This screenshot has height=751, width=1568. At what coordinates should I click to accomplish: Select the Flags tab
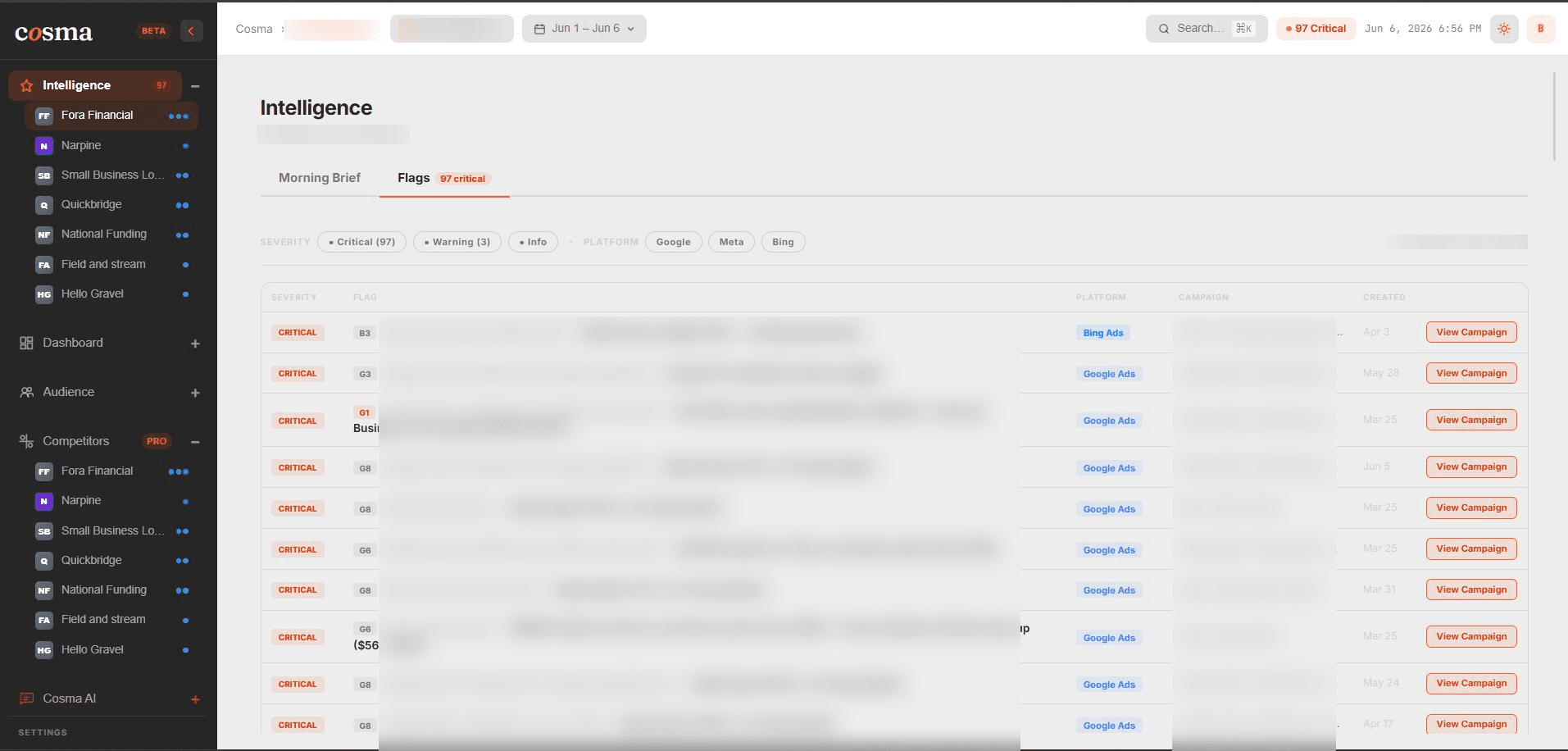coord(443,178)
